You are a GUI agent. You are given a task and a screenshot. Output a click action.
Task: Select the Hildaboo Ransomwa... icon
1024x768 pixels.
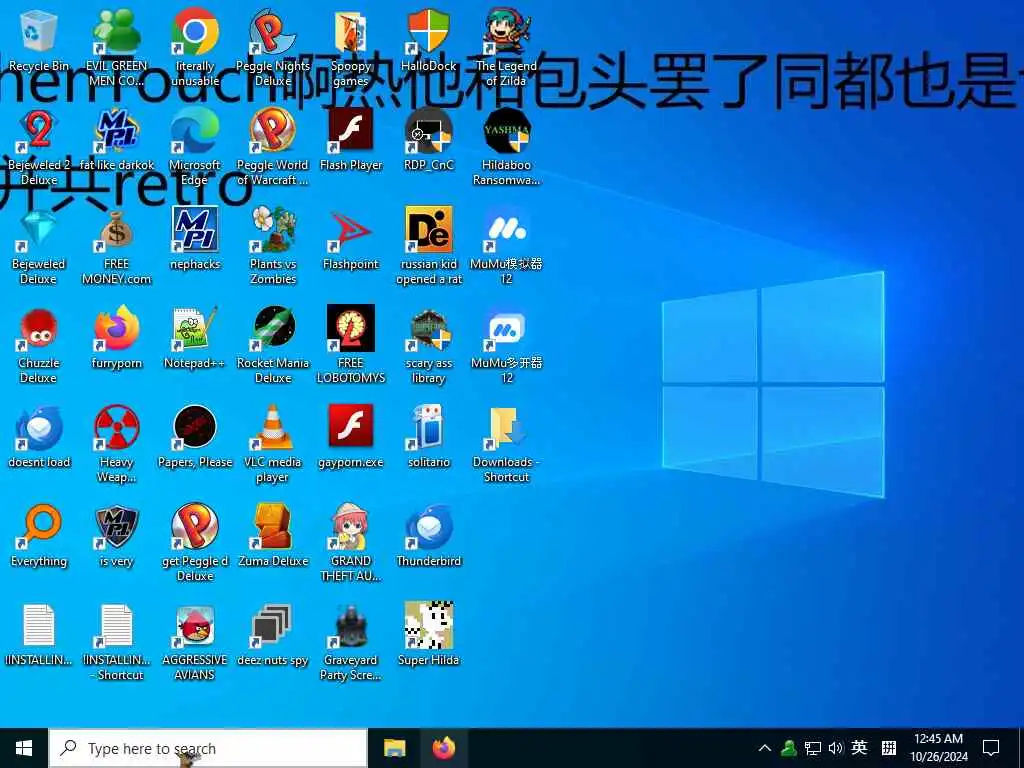(x=507, y=131)
